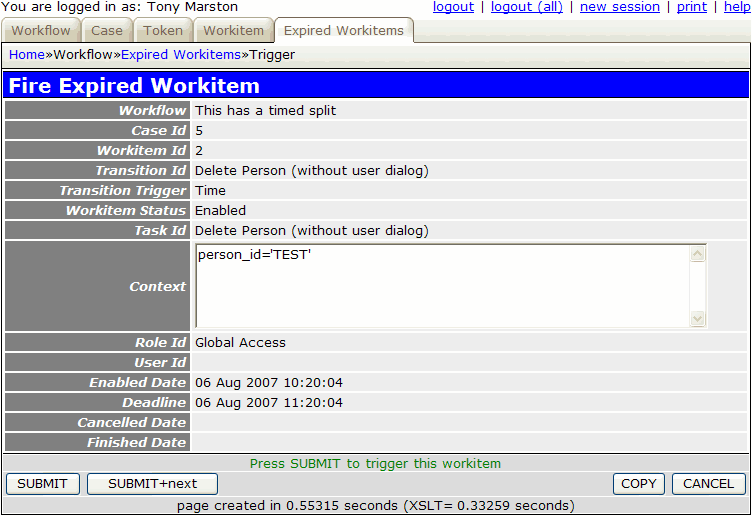
Task: Open the Workflow tab
Action: [x=41, y=31]
